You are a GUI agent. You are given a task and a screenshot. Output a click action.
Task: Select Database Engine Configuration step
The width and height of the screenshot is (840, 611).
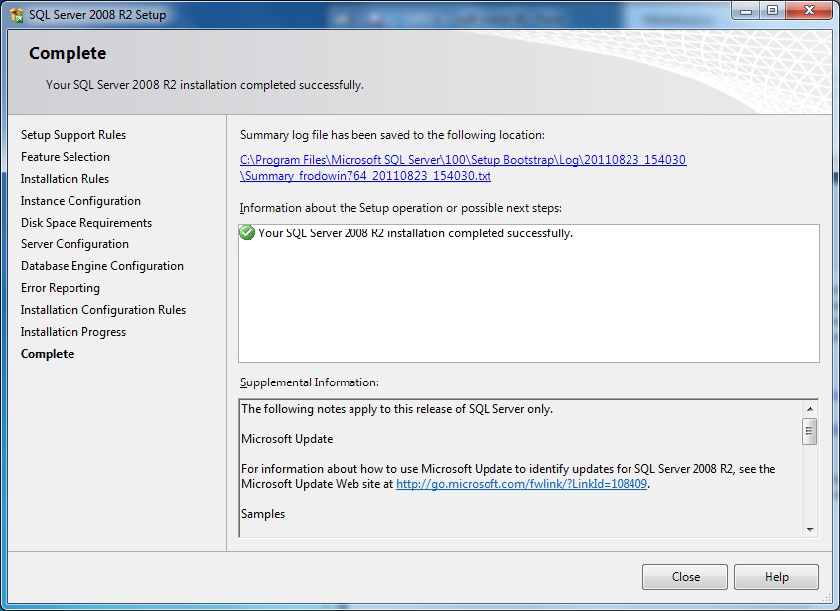tap(102, 266)
